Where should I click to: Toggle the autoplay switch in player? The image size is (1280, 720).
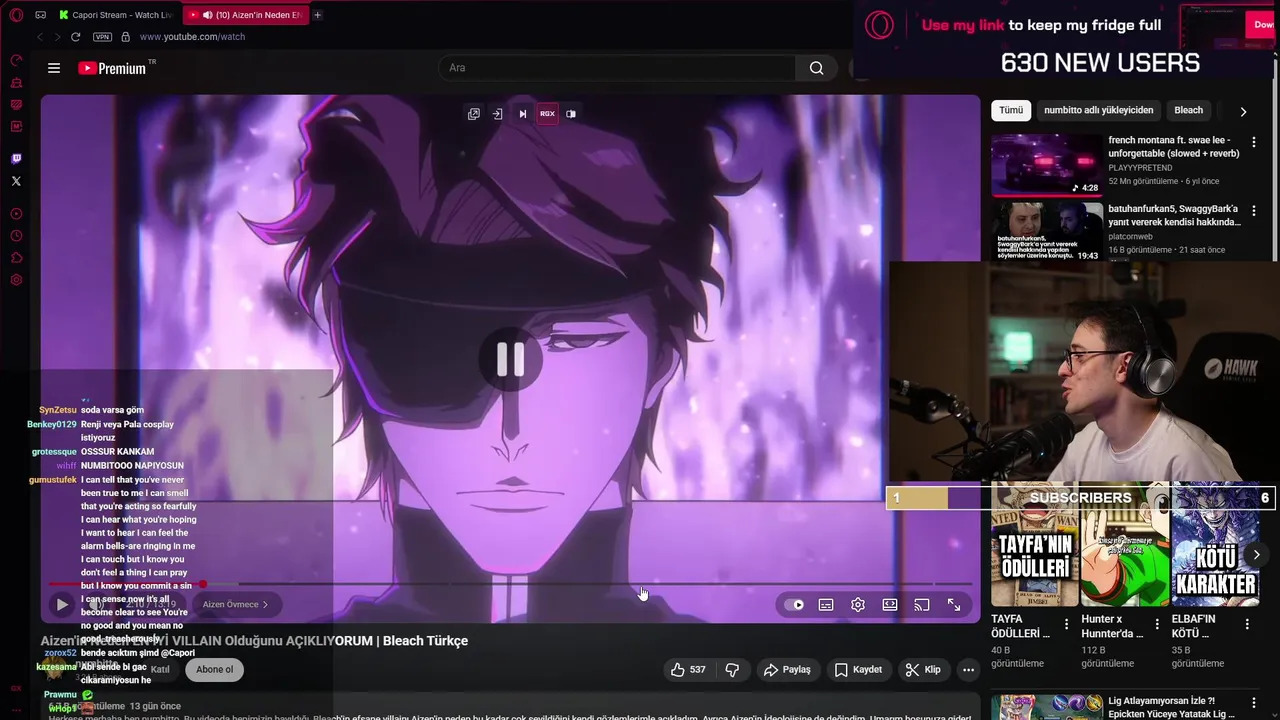point(794,605)
